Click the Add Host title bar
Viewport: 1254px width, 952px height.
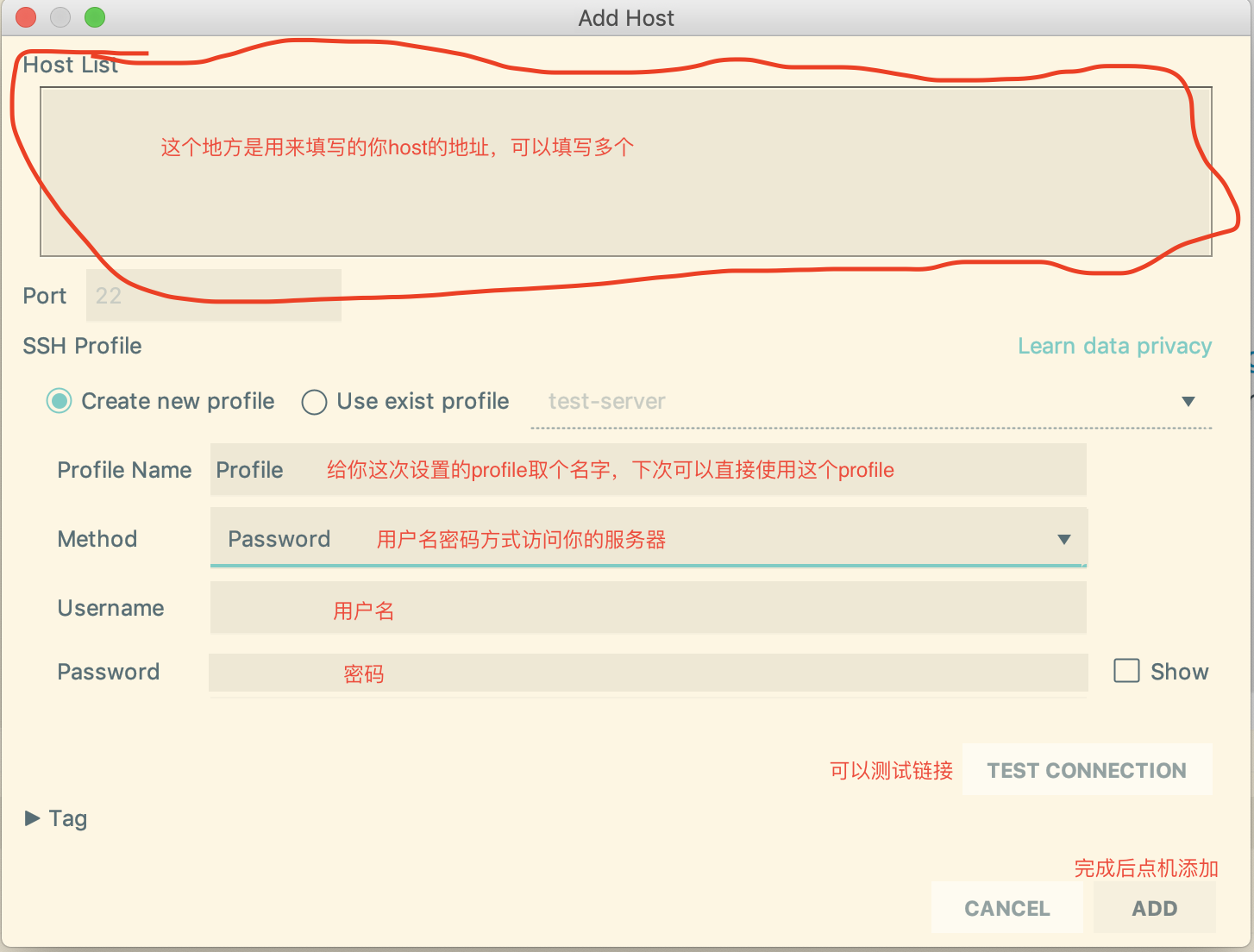click(x=626, y=17)
